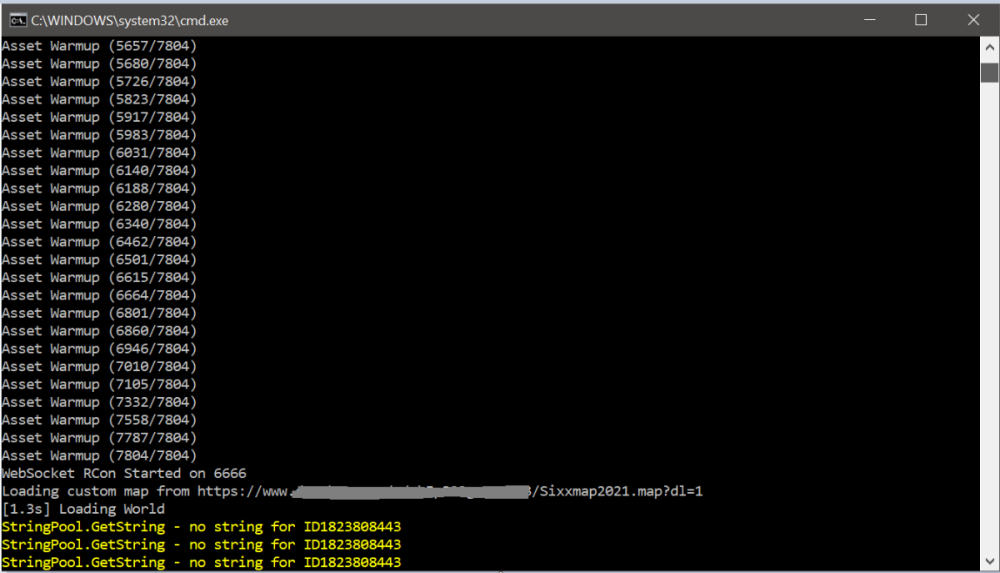Click the first yellow StringPool.GetString warning line

click(201, 527)
